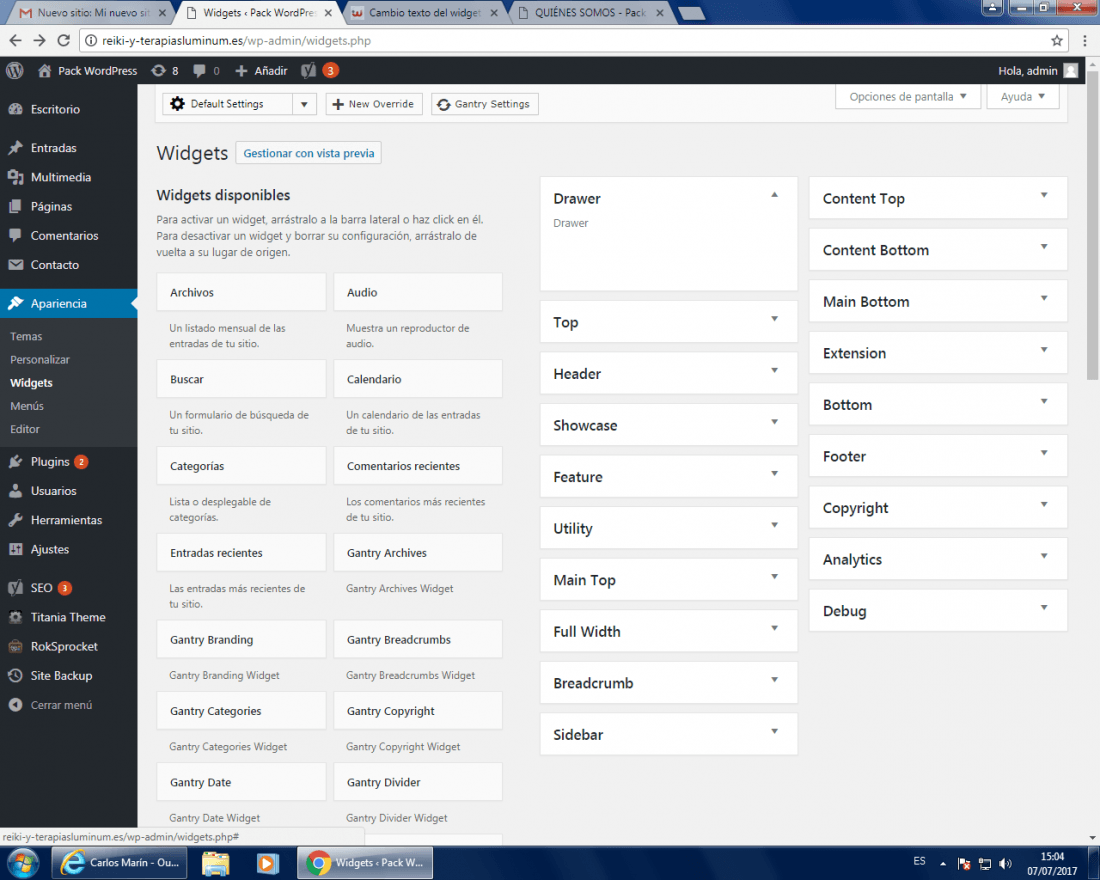This screenshot has width=1100, height=880.
Task: Open Editor submenu link
Action: click(25, 429)
